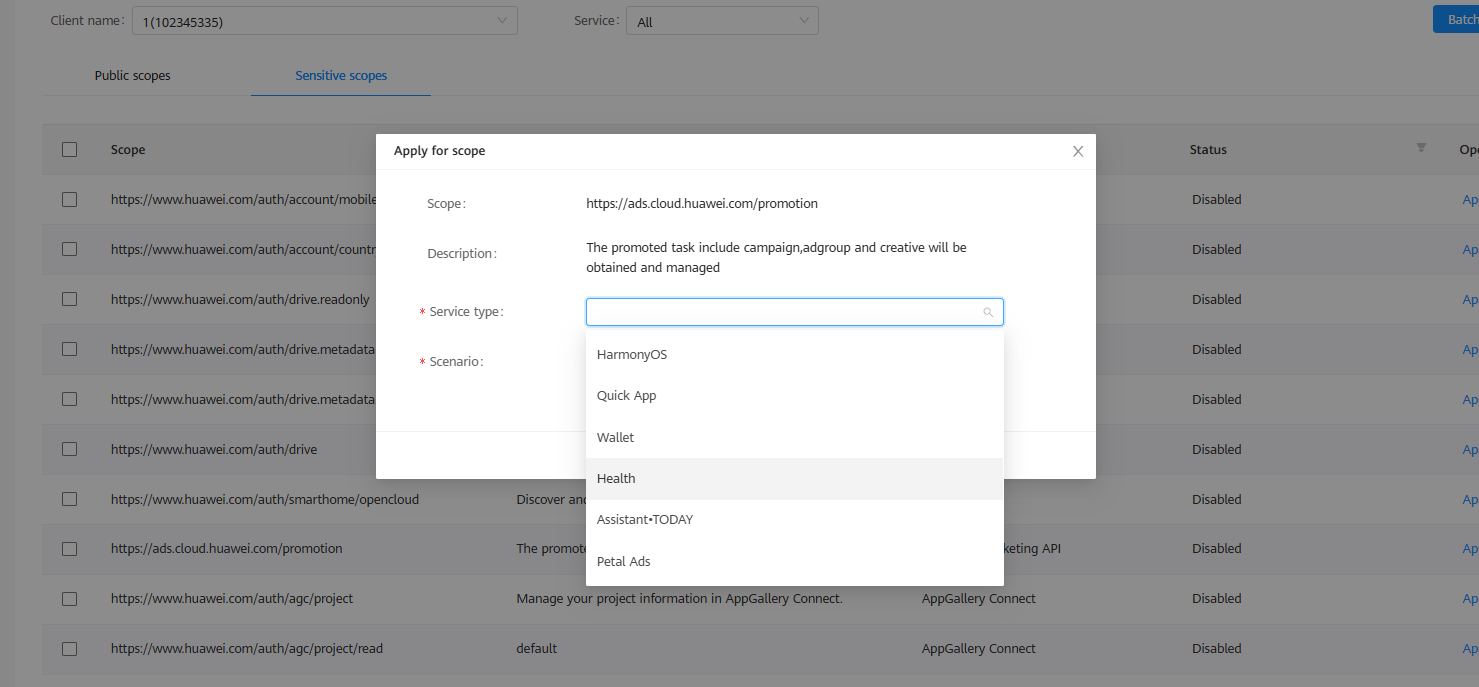Image resolution: width=1479 pixels, height=687 pixels.
Task: Check the box for the agc/project scope row
Action: [x=69, y=598]
